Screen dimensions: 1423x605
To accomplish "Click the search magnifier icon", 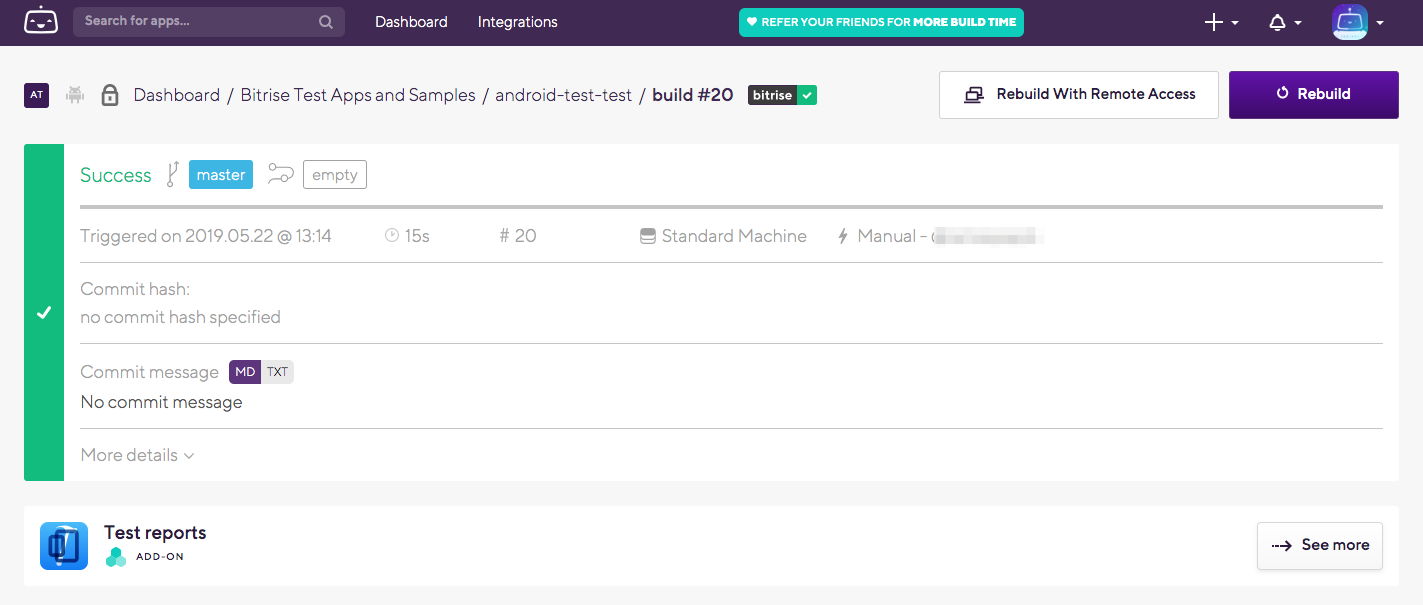I will (x=326, y=21).
